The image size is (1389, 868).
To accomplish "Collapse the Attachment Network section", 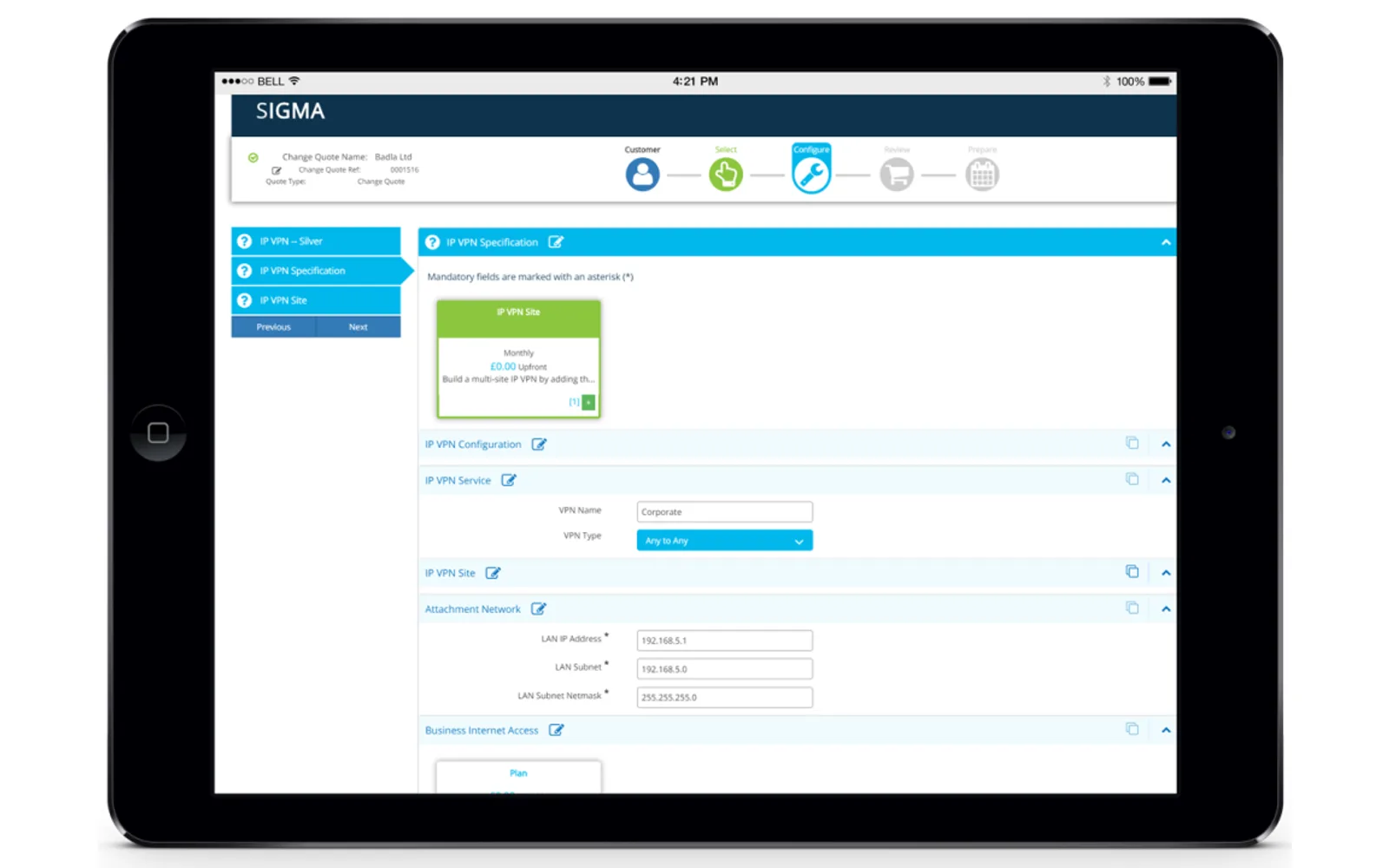I will pos(1166,609).
